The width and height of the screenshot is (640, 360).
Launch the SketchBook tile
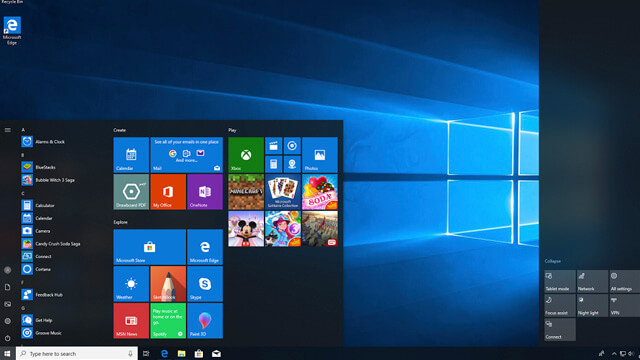coord(168,284)
